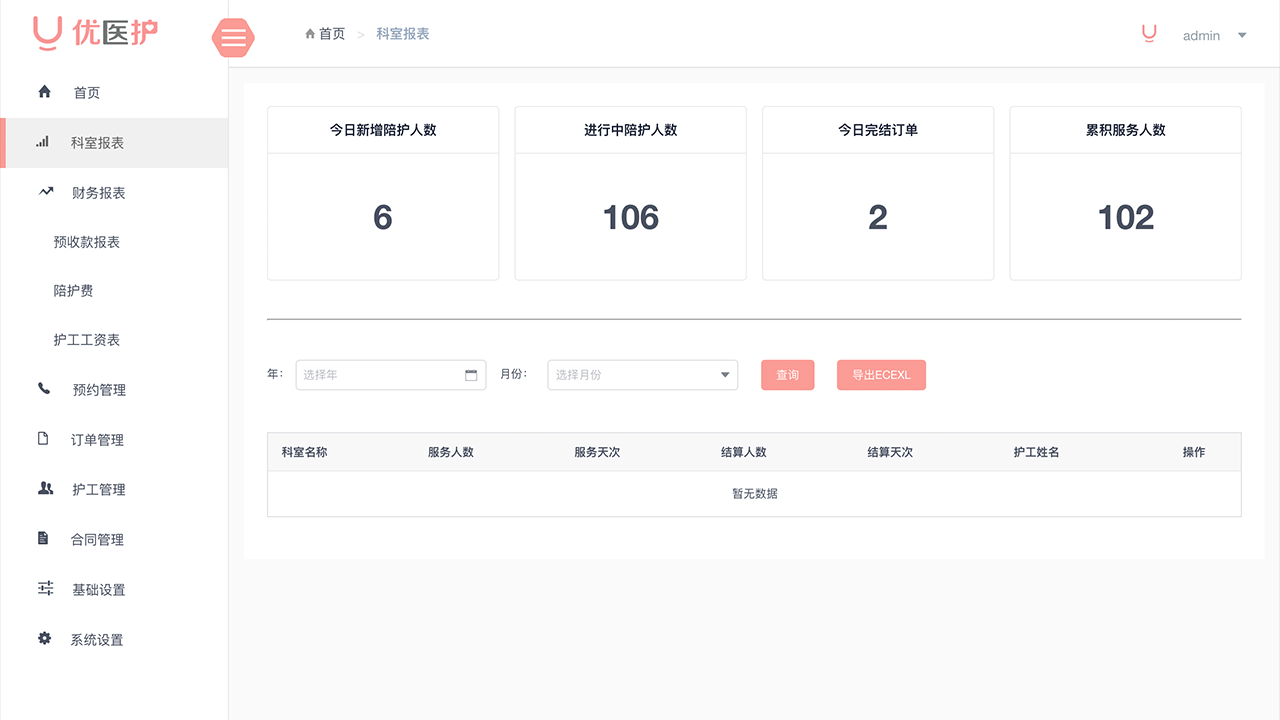1280x720 pixels.
Task: Click the 财务报表 trend-line icon
Action: pos(44,191)
